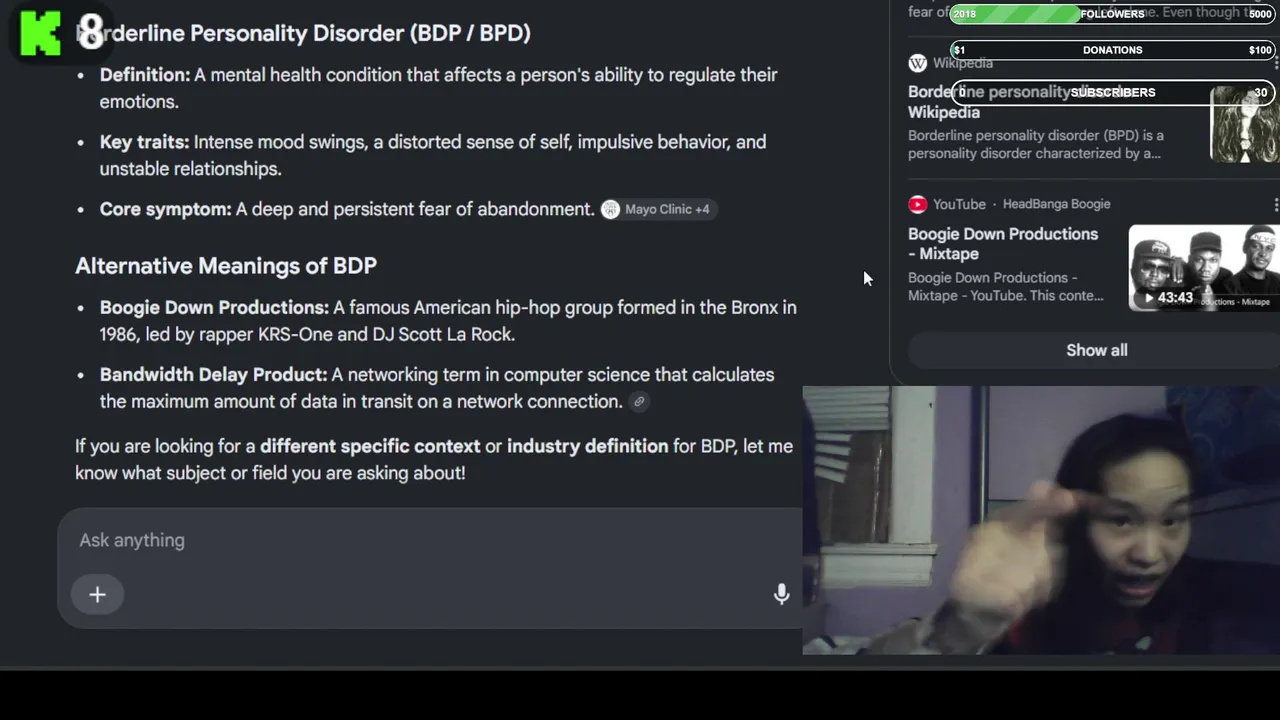Screen dimensions: 1280x720
Task: Select the bold 'Boogie Down Productions:' label
Action: 214,307
